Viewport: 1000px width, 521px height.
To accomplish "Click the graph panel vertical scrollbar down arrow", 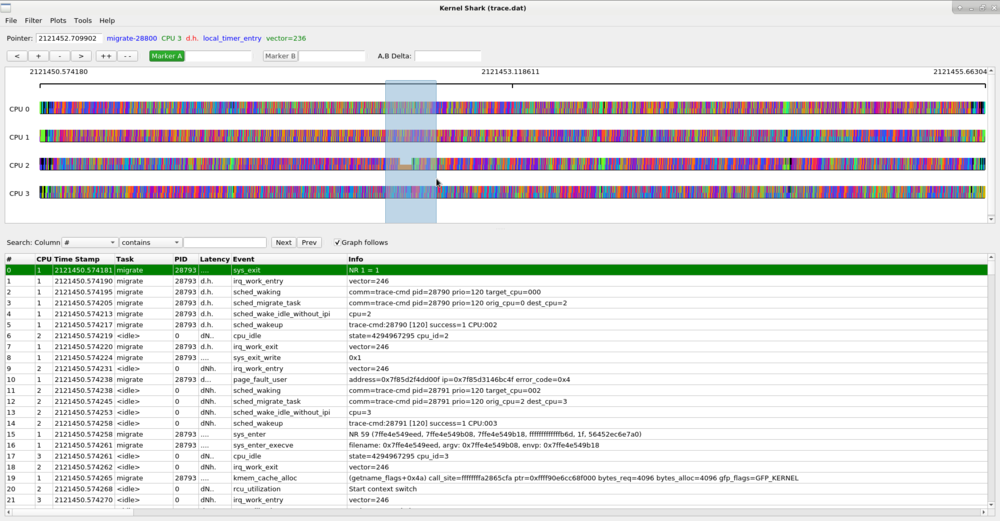I will [x=991, y=219].
